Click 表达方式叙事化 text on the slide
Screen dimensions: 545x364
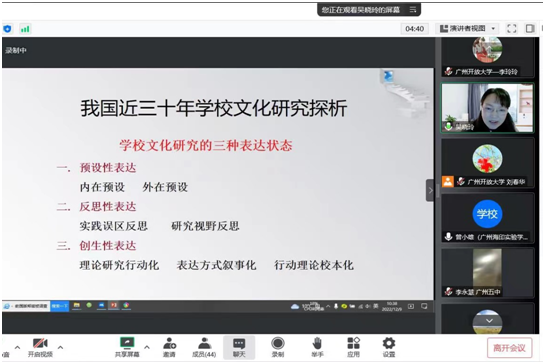coord(217,265)
